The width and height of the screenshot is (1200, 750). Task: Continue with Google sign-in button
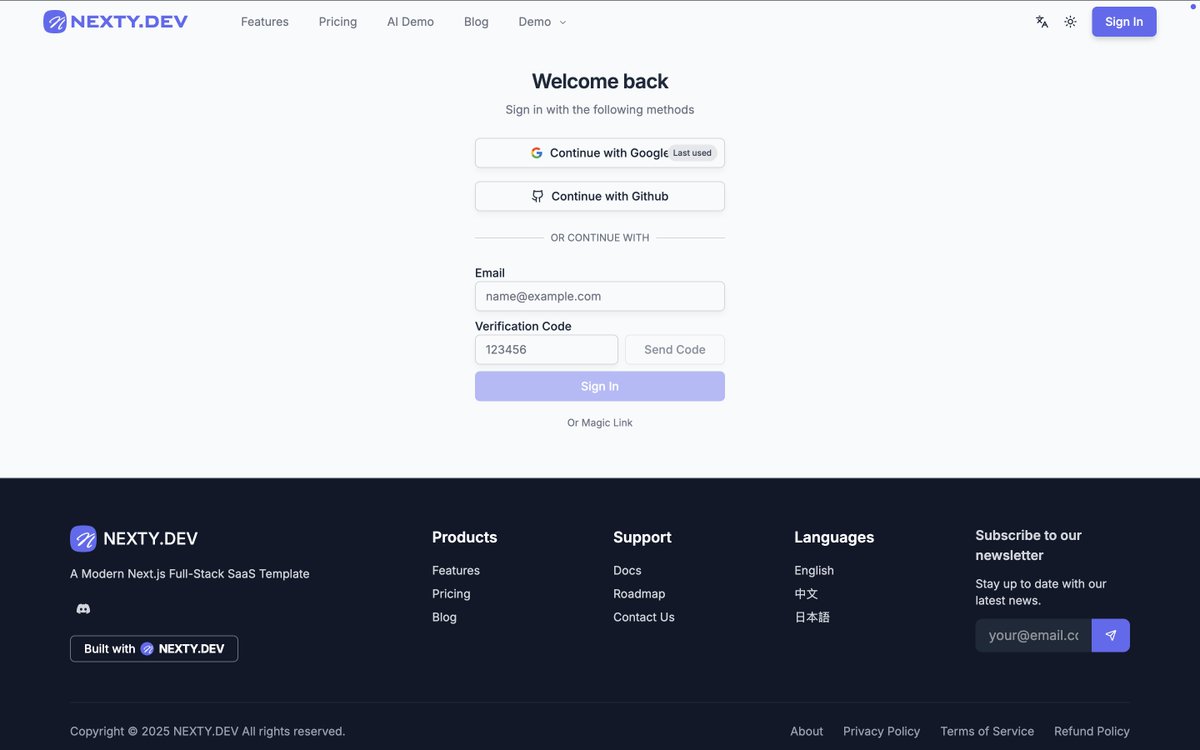pos(600,153)
